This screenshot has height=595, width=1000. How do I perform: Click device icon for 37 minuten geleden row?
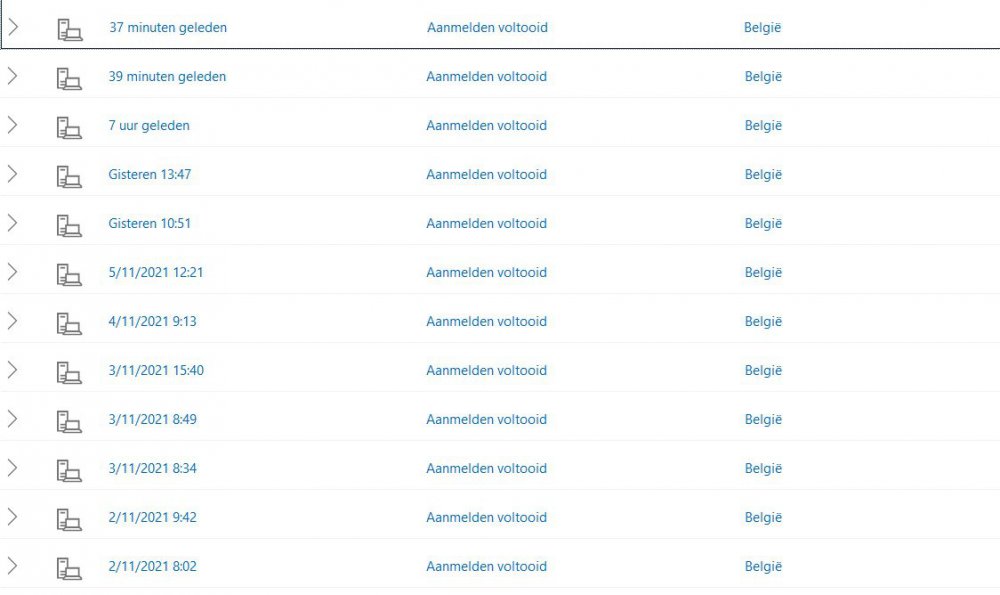(69, 28)
